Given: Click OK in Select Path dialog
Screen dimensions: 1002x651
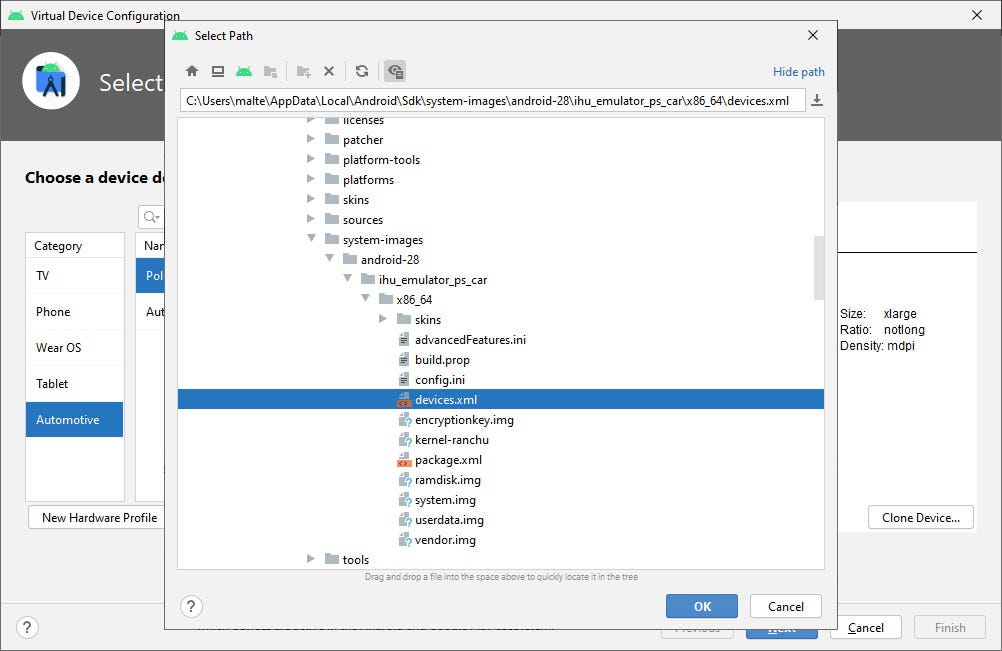Looking at the screenshot, I should click(702, 606).
